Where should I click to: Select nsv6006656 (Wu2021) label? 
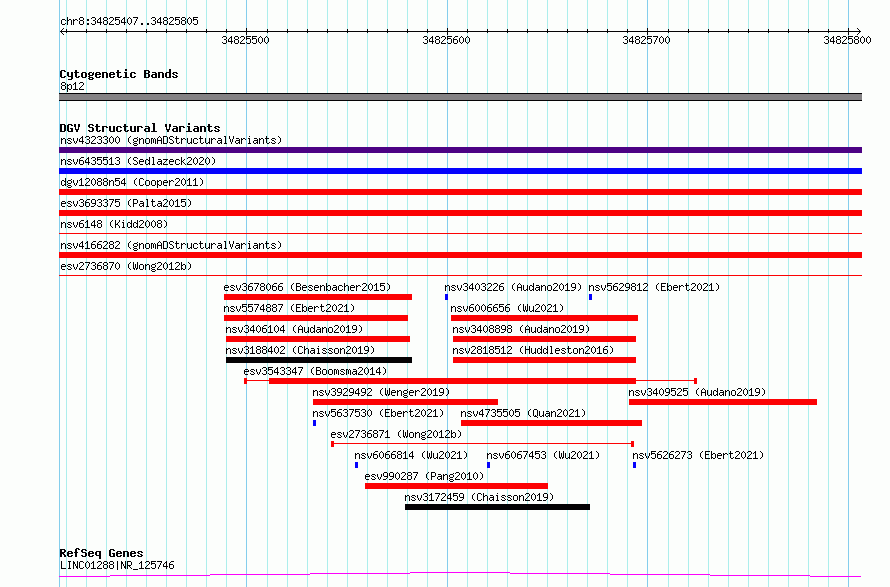[507, 308]
